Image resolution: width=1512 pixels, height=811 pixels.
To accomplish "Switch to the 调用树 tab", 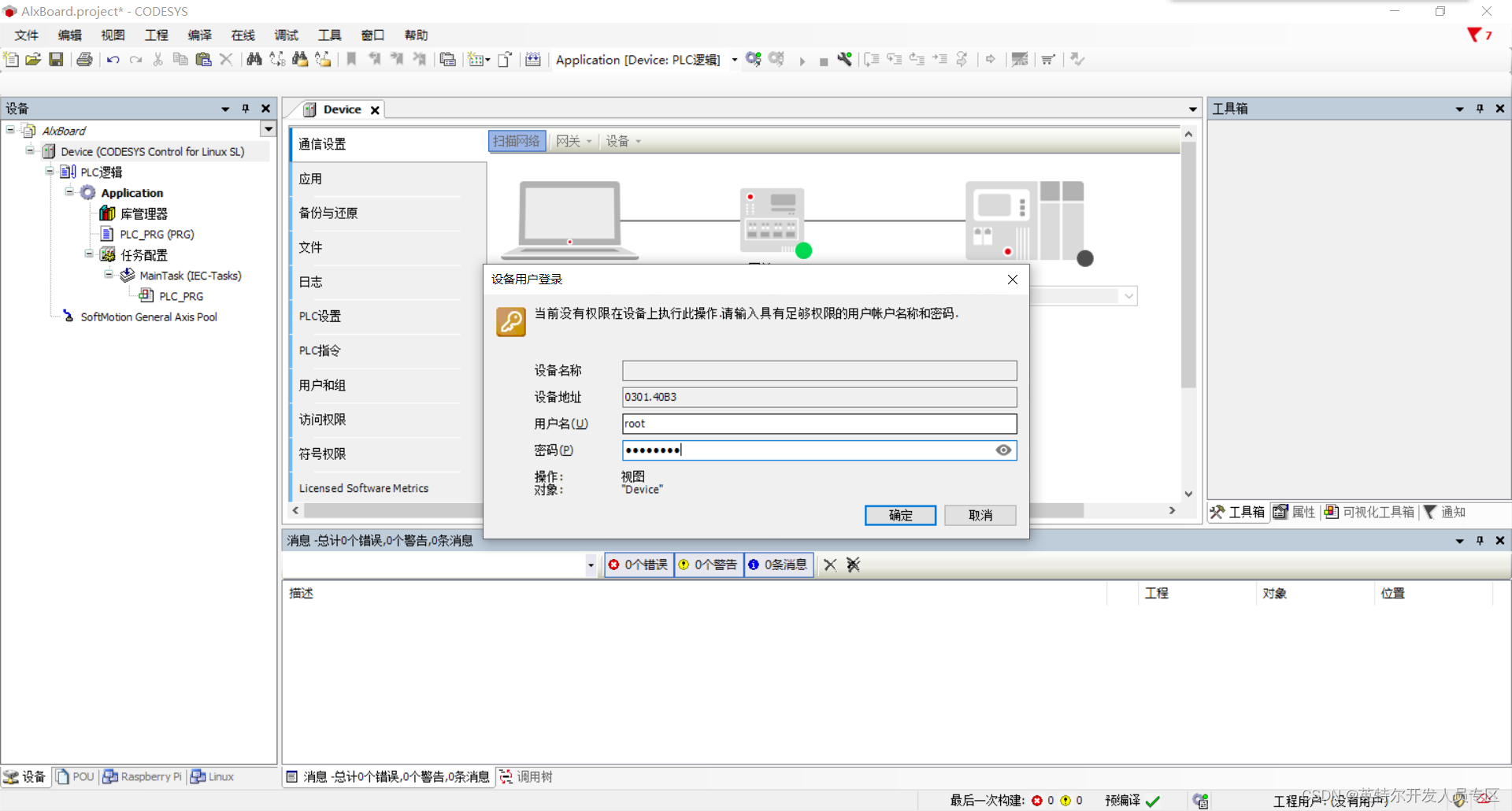I will (x=526, y=777).
